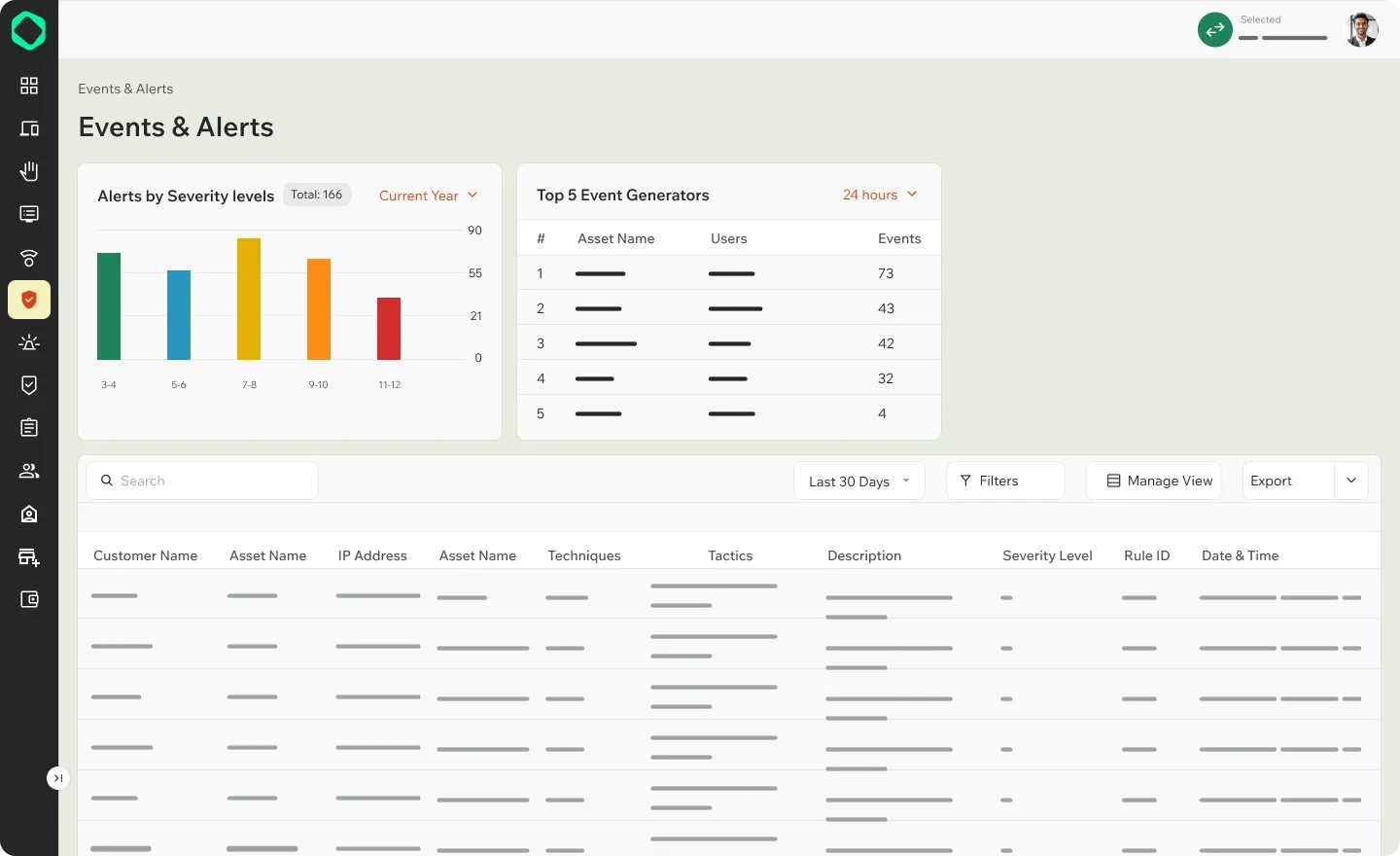Click the green 3-4 severity bar
The image size is (1400, 856).
[x=109, y=306]
